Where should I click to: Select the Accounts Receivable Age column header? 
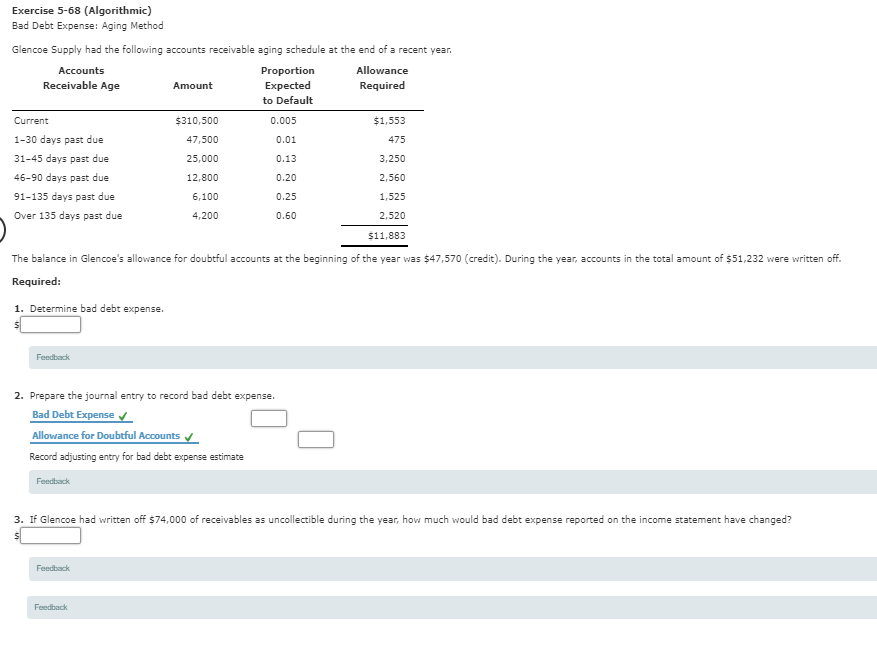click(81, 78)
